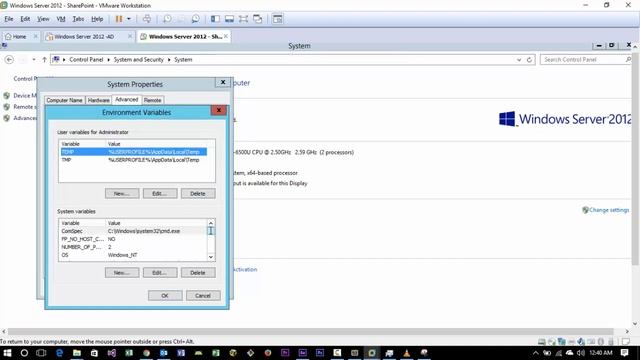640x360 pixels.
Task: Open Visual Studio from the taskbar
Action: (x=111, y=353)
